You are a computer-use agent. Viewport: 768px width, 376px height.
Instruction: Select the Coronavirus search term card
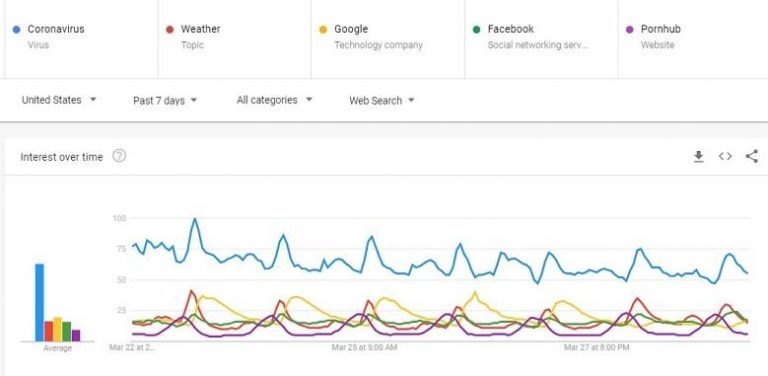coord(81,38)
